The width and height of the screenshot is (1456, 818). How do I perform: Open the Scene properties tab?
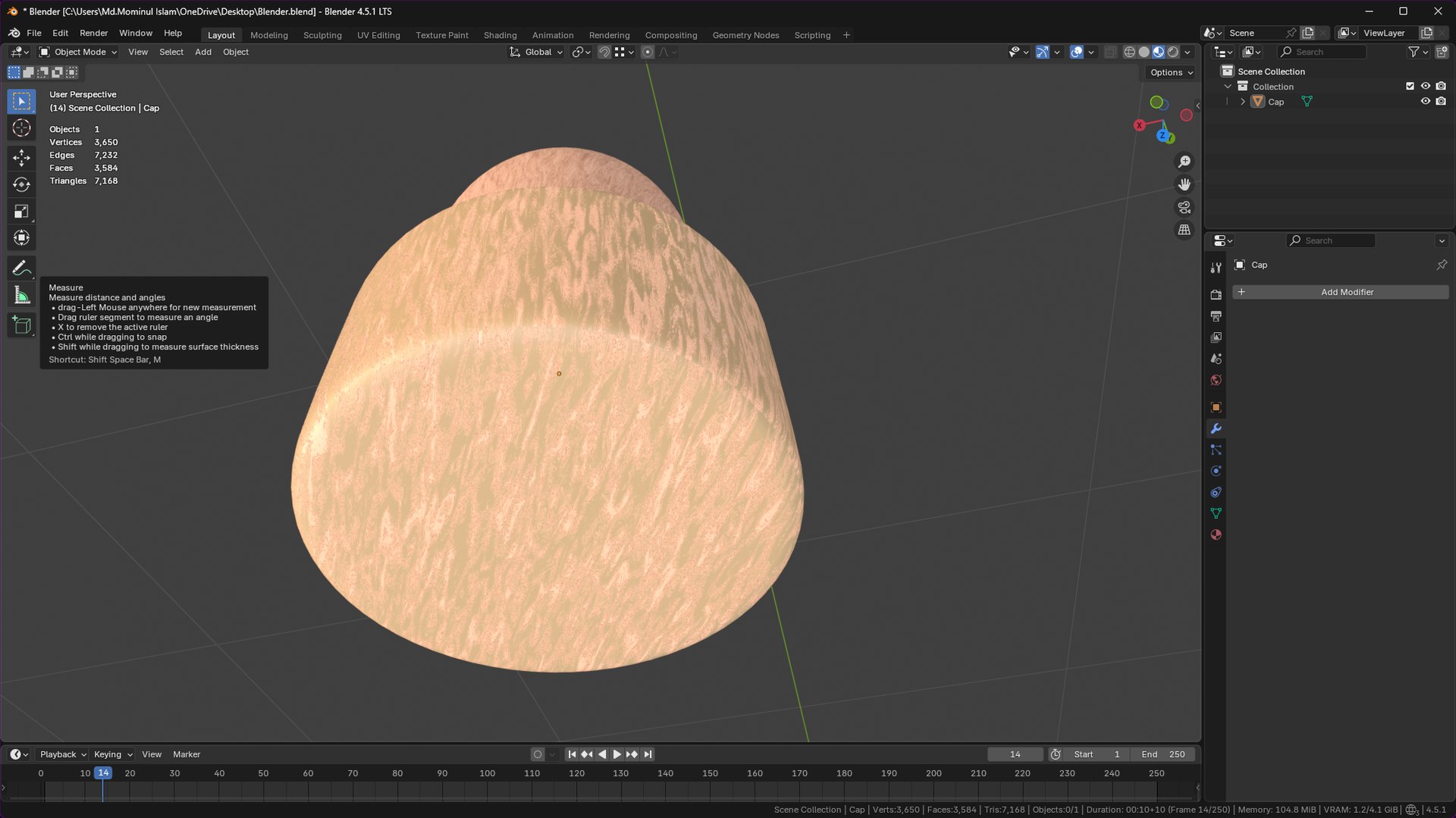click(x=1216, y=358)
